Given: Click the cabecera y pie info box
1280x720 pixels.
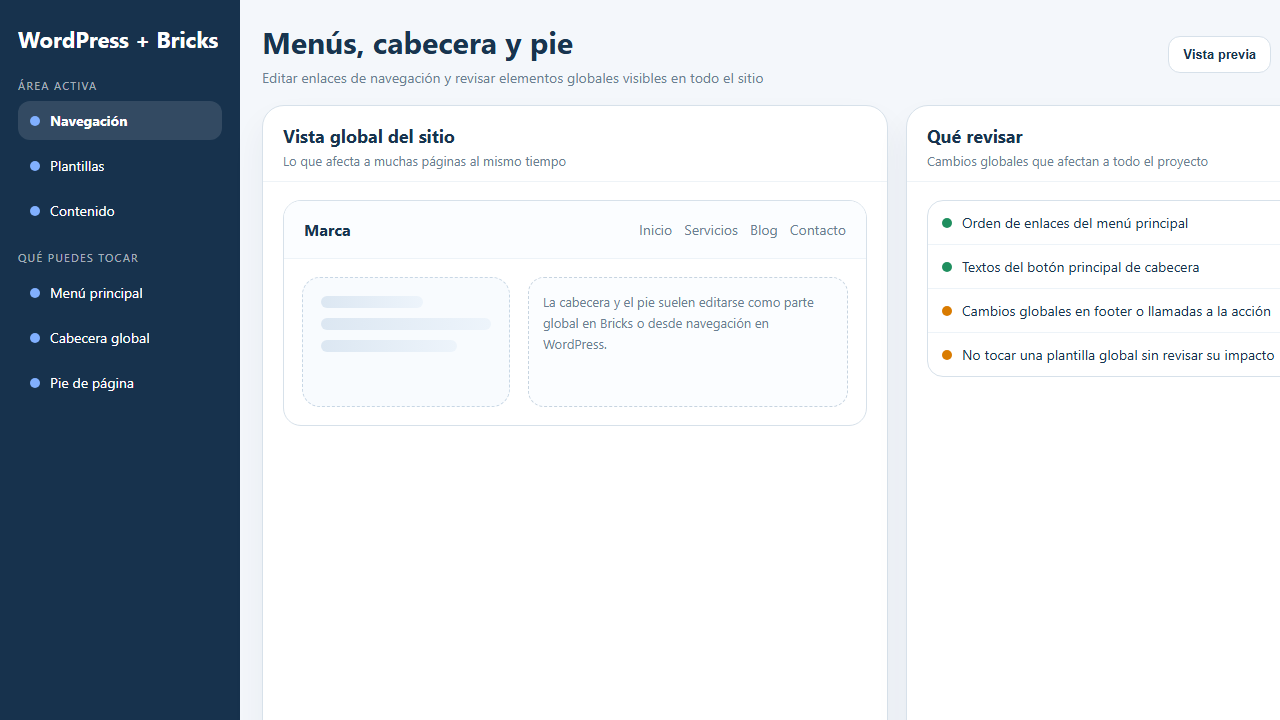Looking at the screenshot, I should tap(687, 342).
